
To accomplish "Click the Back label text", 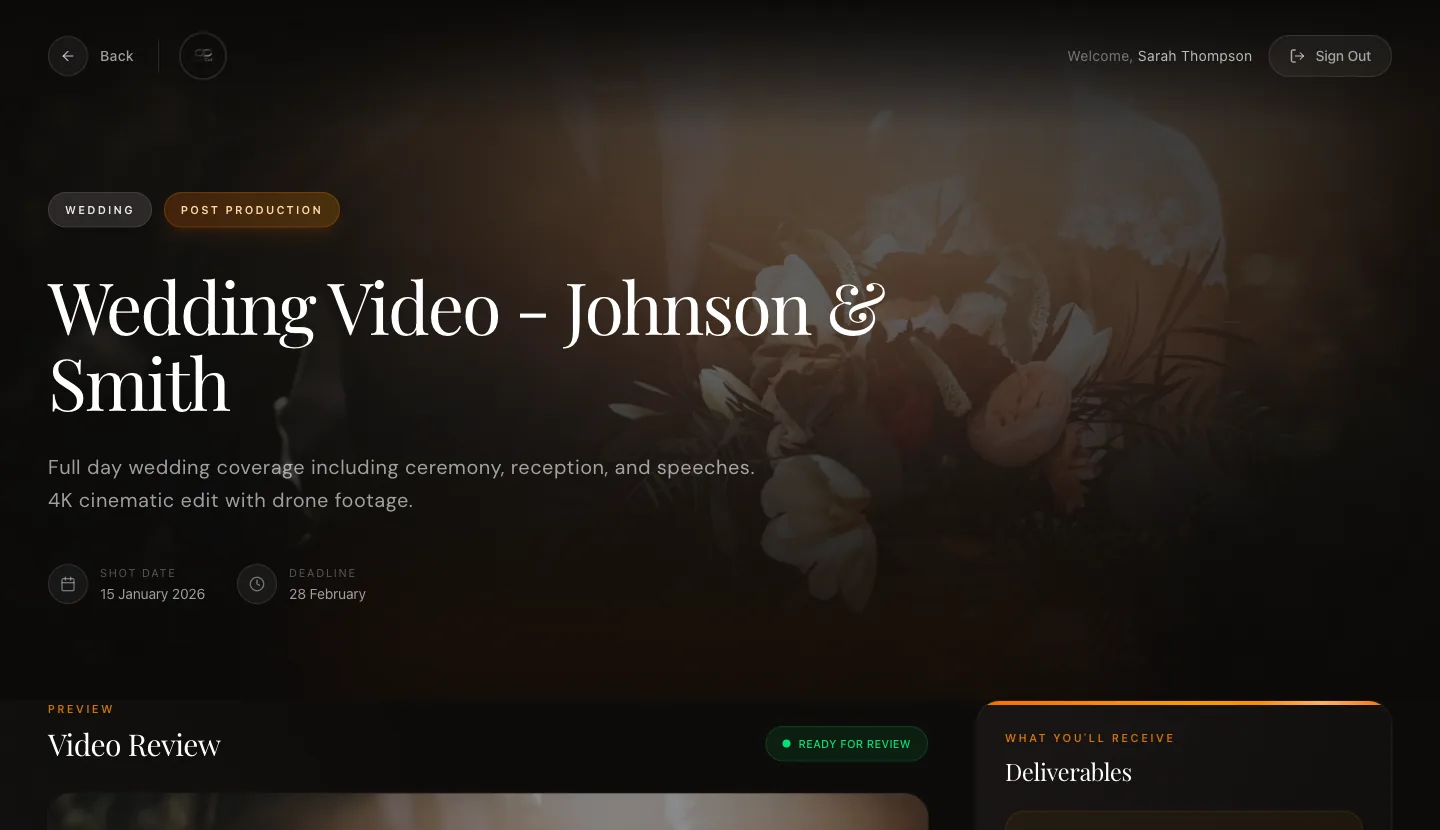I will pos(117,56).
